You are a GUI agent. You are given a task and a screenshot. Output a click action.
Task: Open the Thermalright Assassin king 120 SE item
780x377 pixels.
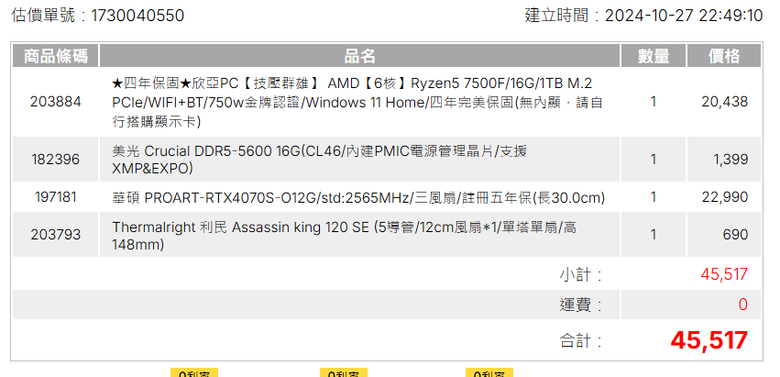pyautogui.click(x=344, y=235)
